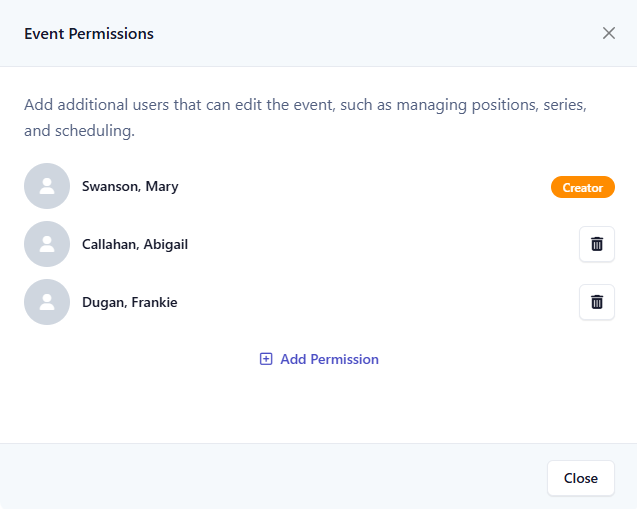Select the Dugan, Frankie name label
The image size is (637, 509).
click(x=130, y=302)
